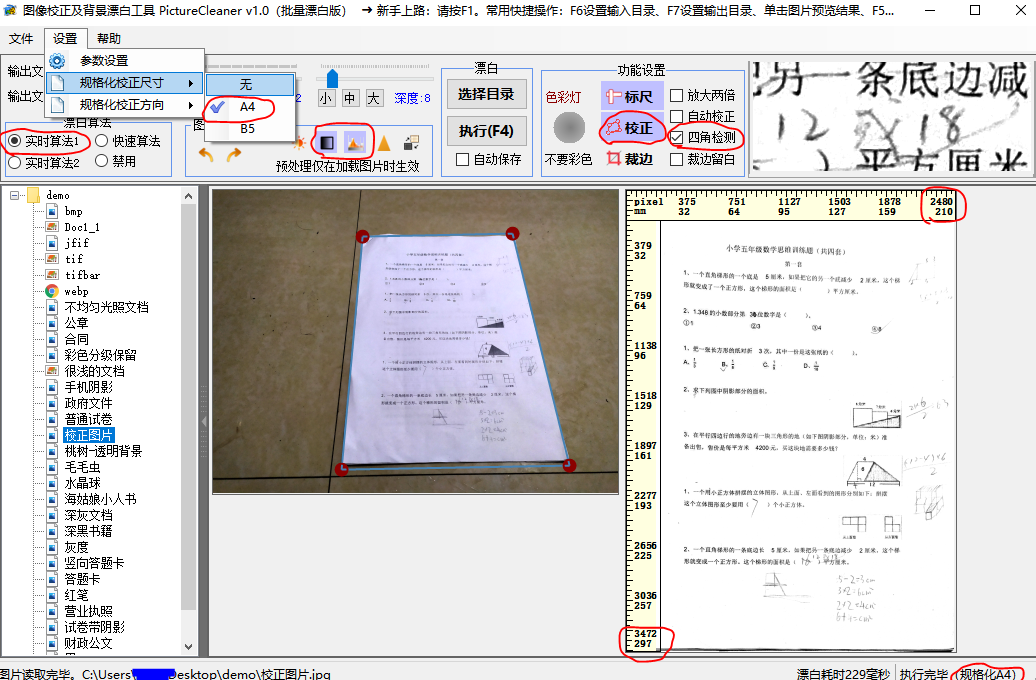Click the top-right red corner handle on photo
1036x680 pixels.
coord(512,233)
